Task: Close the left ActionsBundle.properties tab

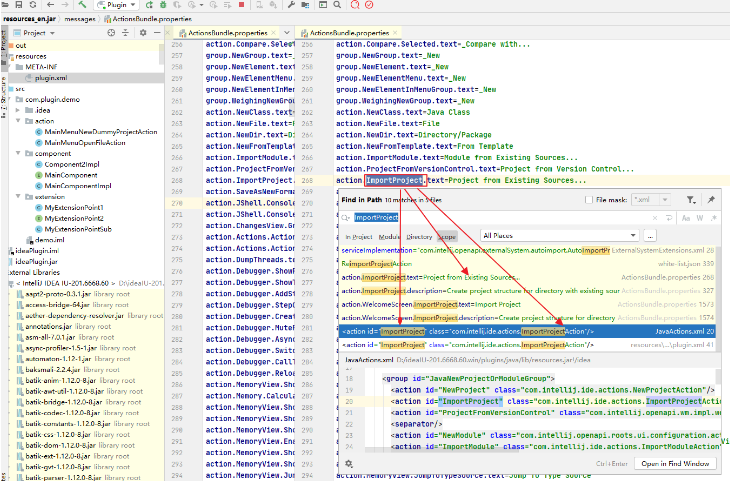Action: tap(273, 33)
